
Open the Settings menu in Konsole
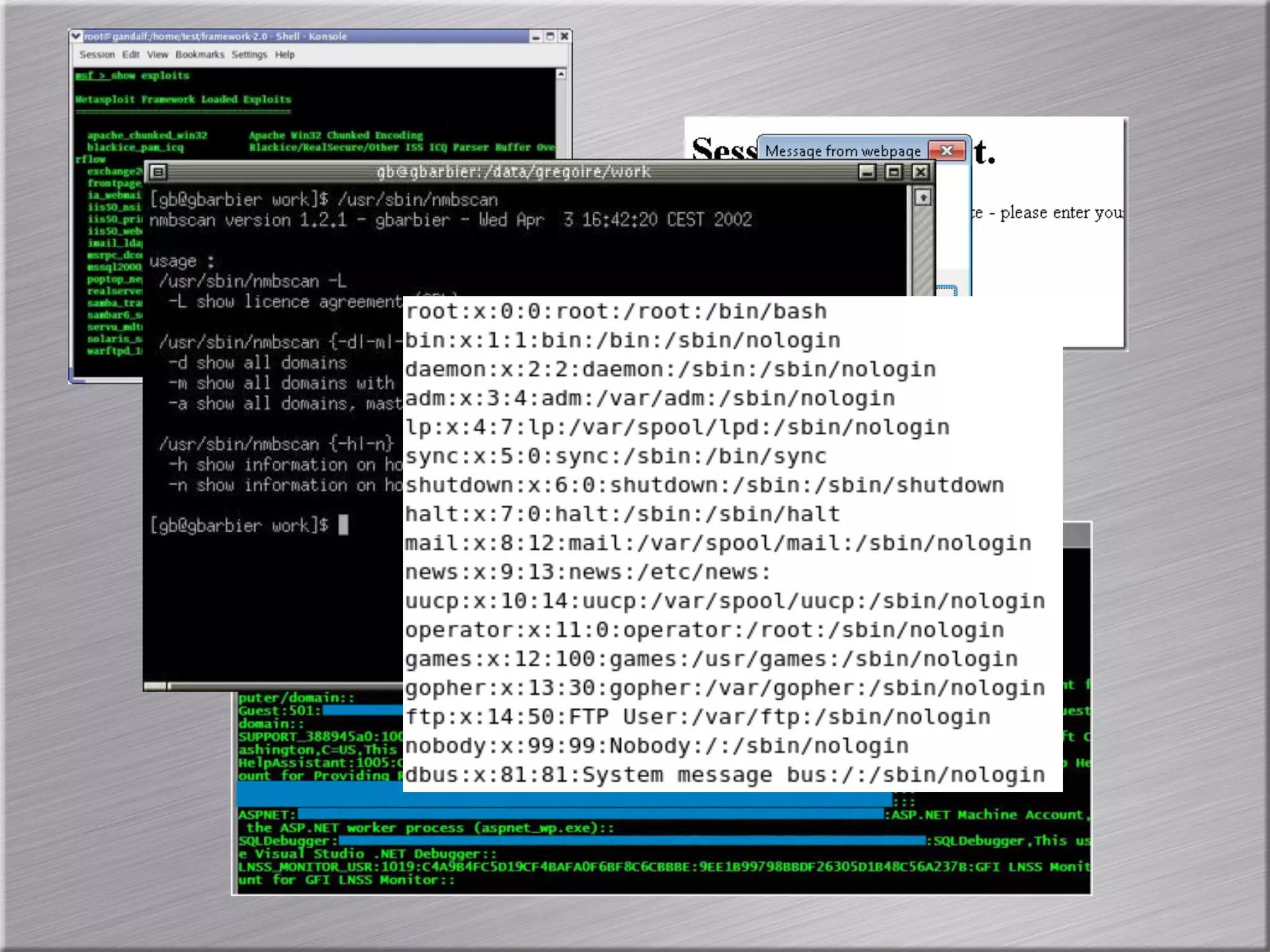coord(249,55)
